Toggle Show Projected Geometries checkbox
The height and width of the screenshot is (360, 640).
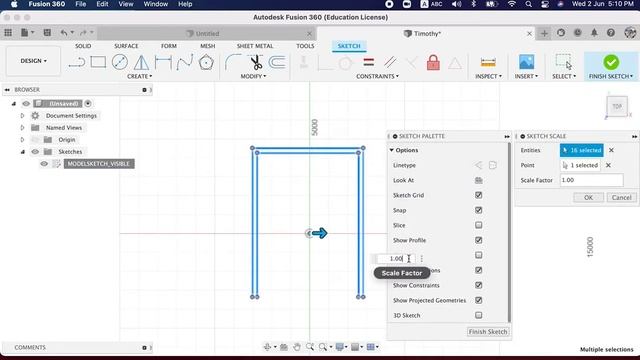tap(478, 300)
